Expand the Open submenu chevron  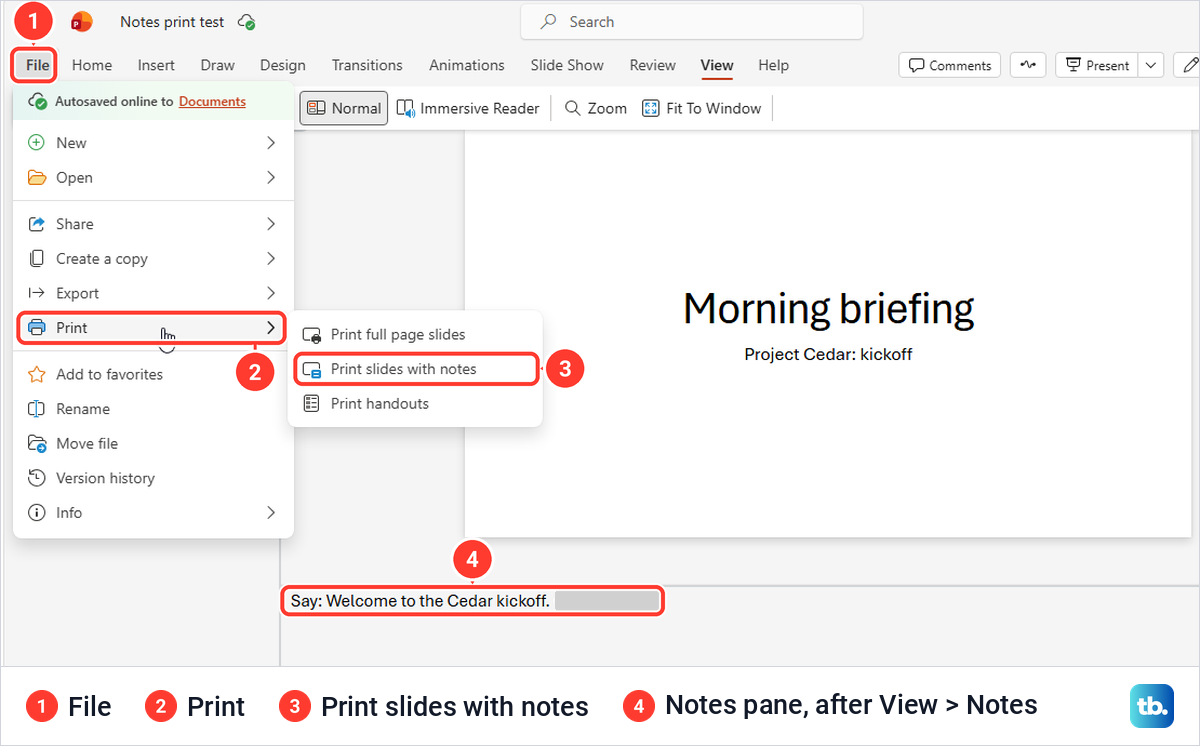click(270, 178)
